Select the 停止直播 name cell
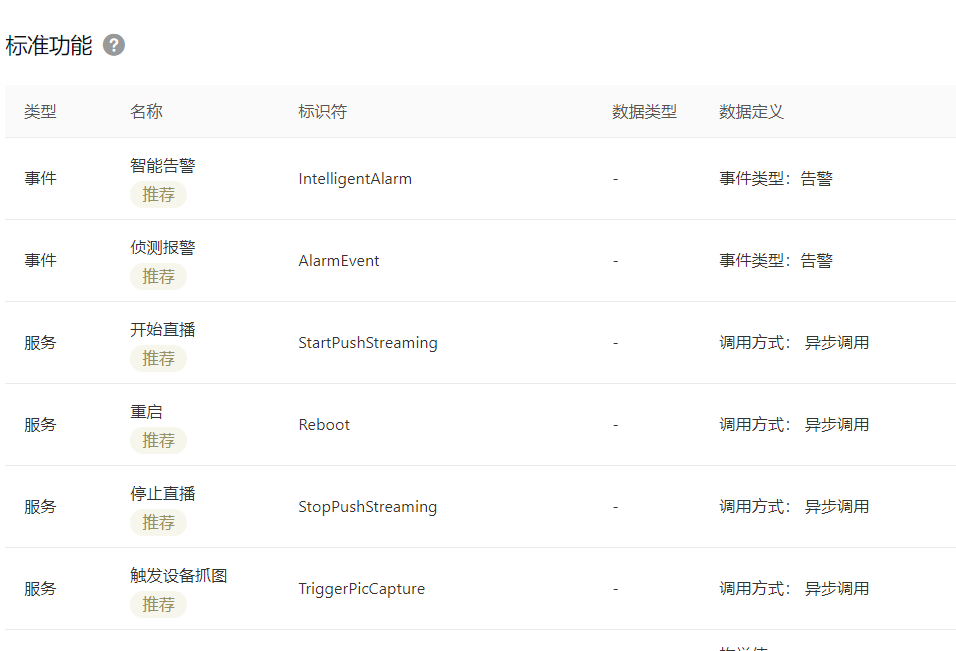The image size is (956, 651). (163, 494)
